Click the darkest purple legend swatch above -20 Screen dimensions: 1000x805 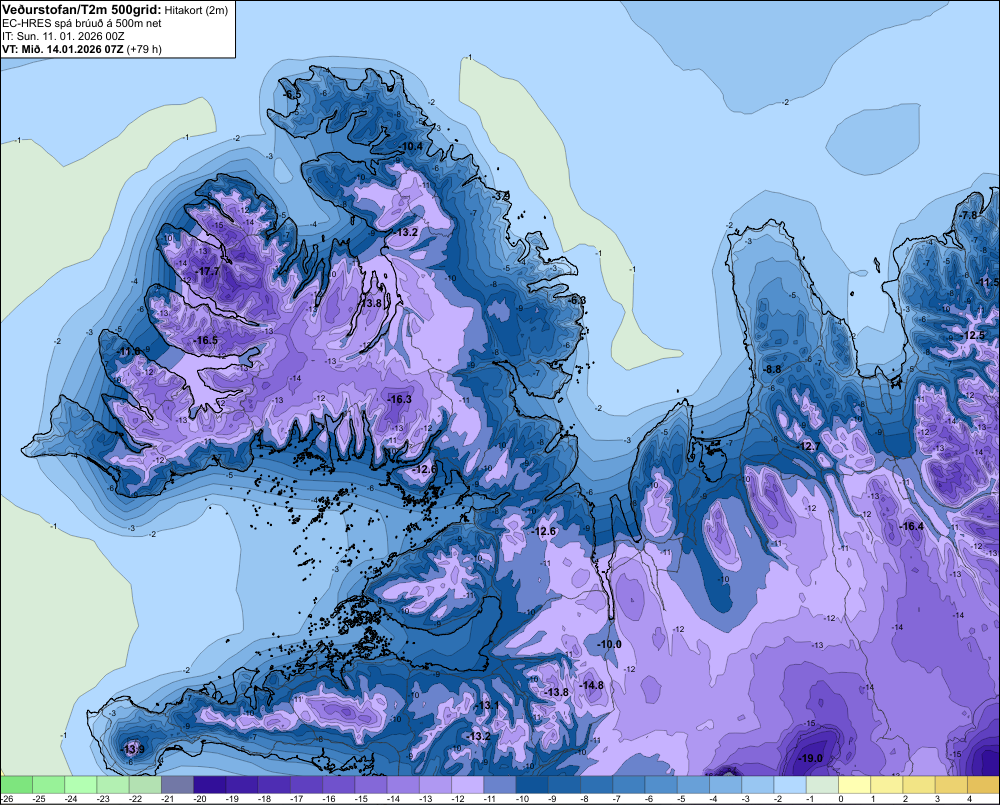pyautogui.click(x=209, y=784)
